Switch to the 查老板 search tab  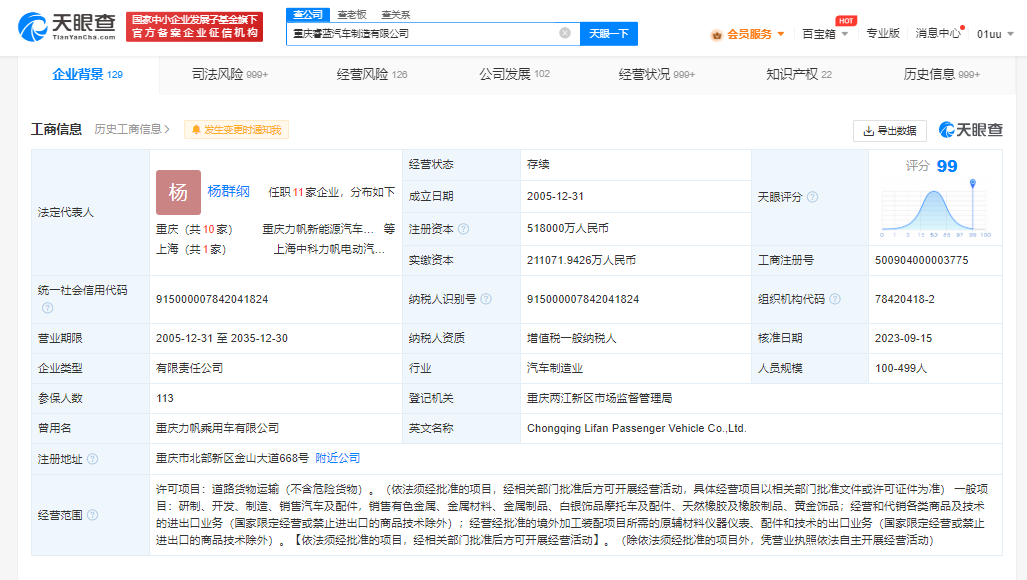tap(352, 14)
